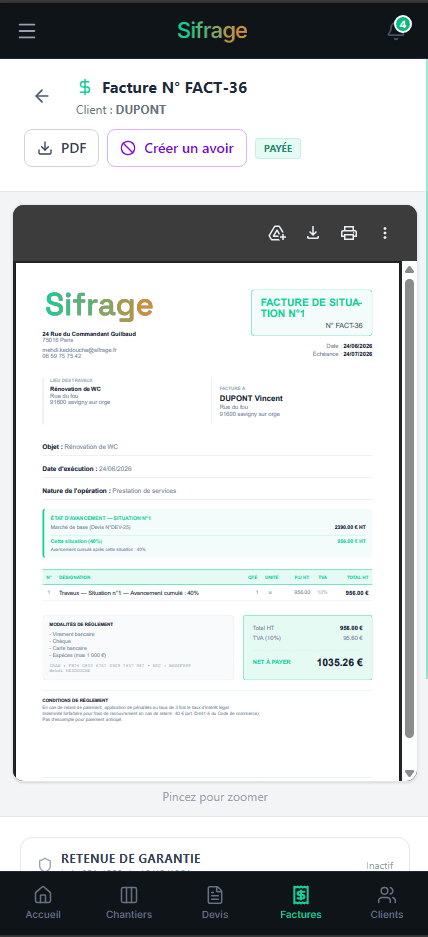Print the document with the printer icon

click(349, 233)
